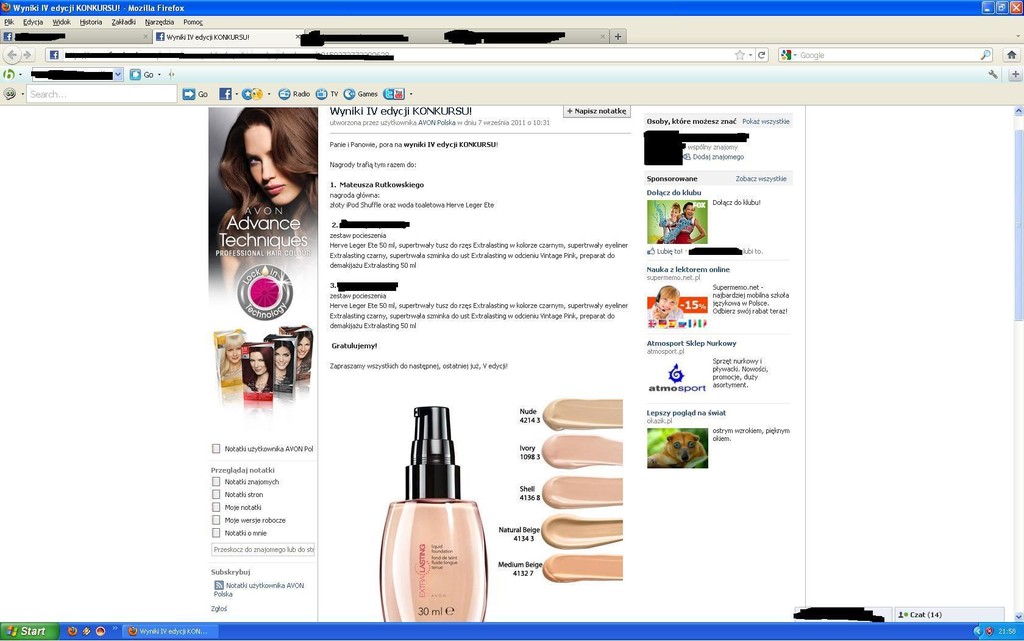1024x641 pixels.
Task: Open the Lepszy pogląd na świat ad link
Action: 686,413
